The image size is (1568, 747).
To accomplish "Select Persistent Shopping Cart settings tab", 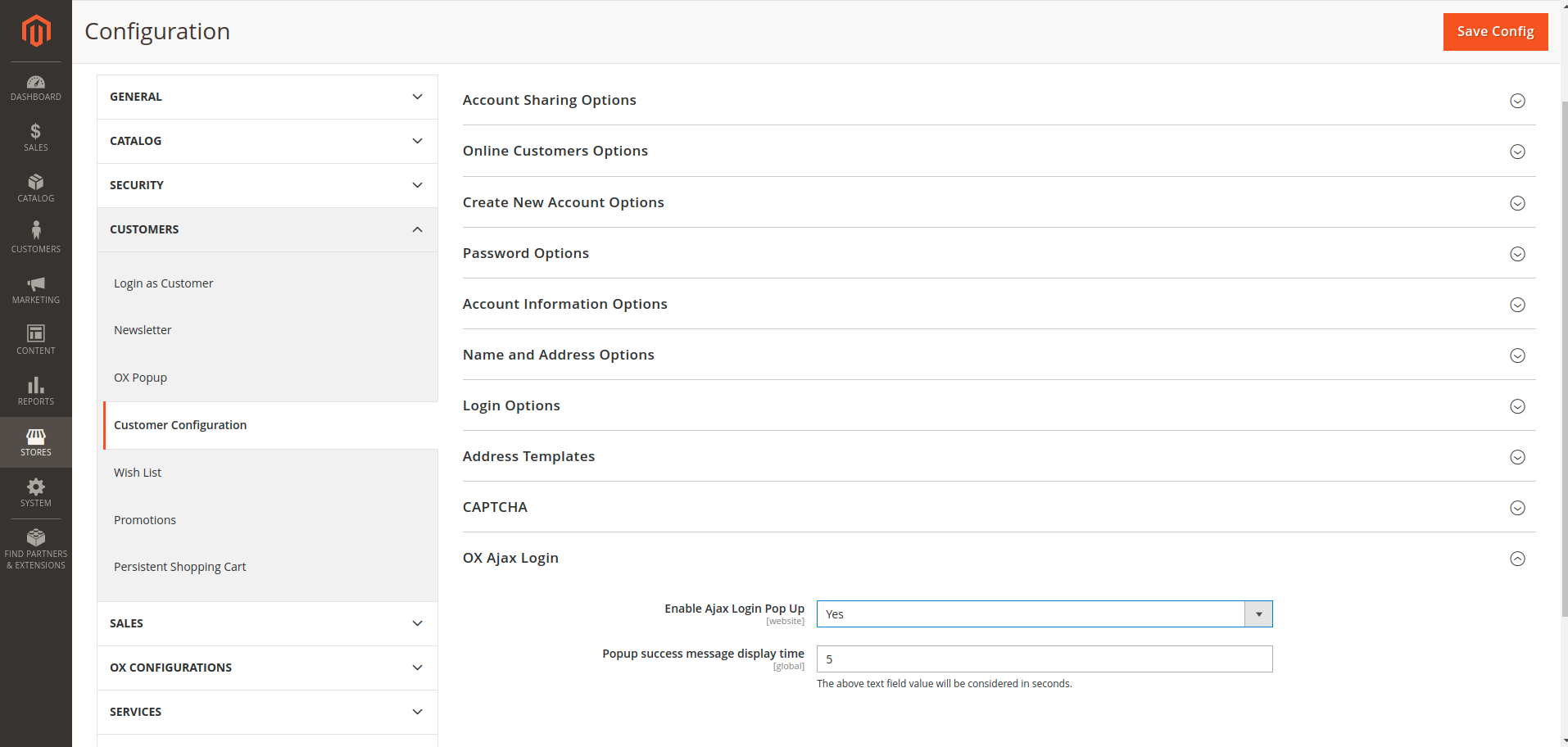I will pyautogui.click(x=179, y=567).
